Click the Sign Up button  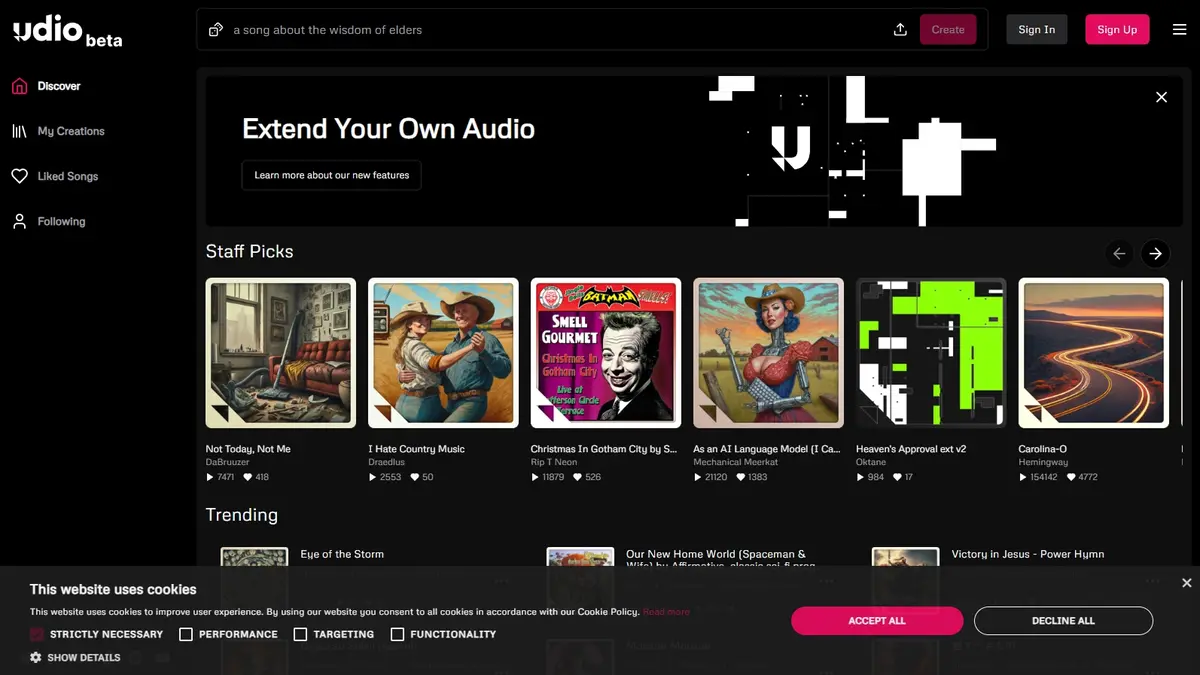[x=1117, y=30]
